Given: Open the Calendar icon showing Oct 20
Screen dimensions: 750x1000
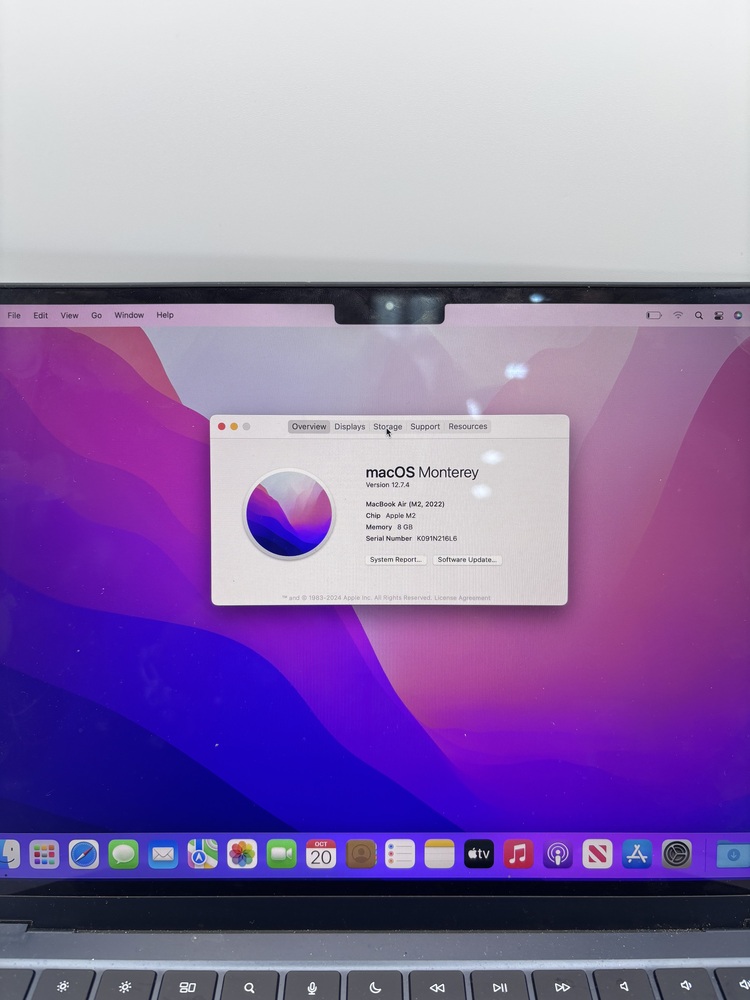Looking at the screenshot, I should click(321, 854).
